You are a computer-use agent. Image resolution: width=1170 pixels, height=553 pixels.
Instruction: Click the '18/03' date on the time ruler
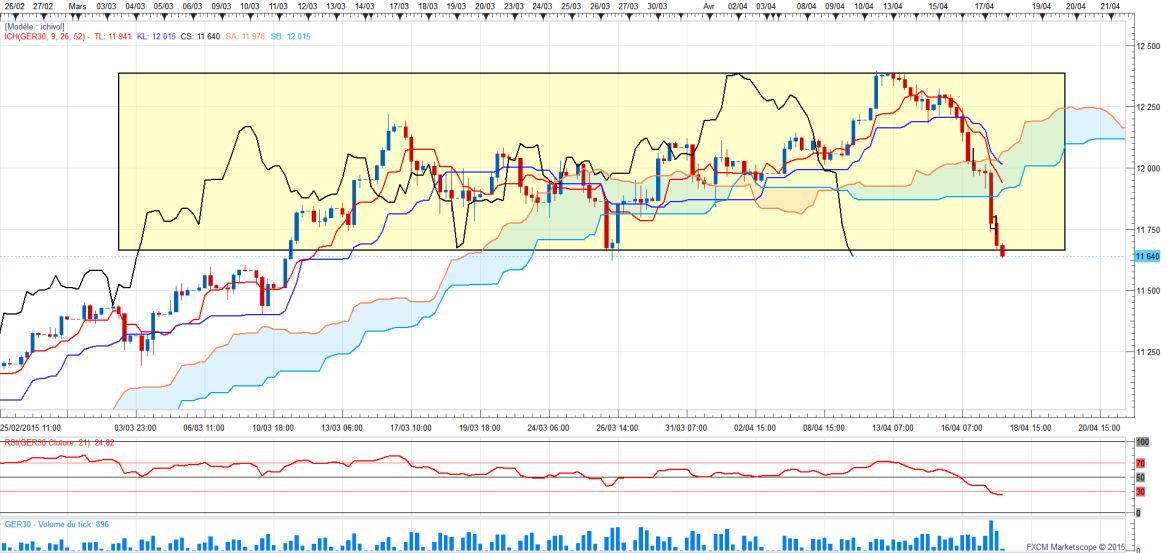pos(428,5)
